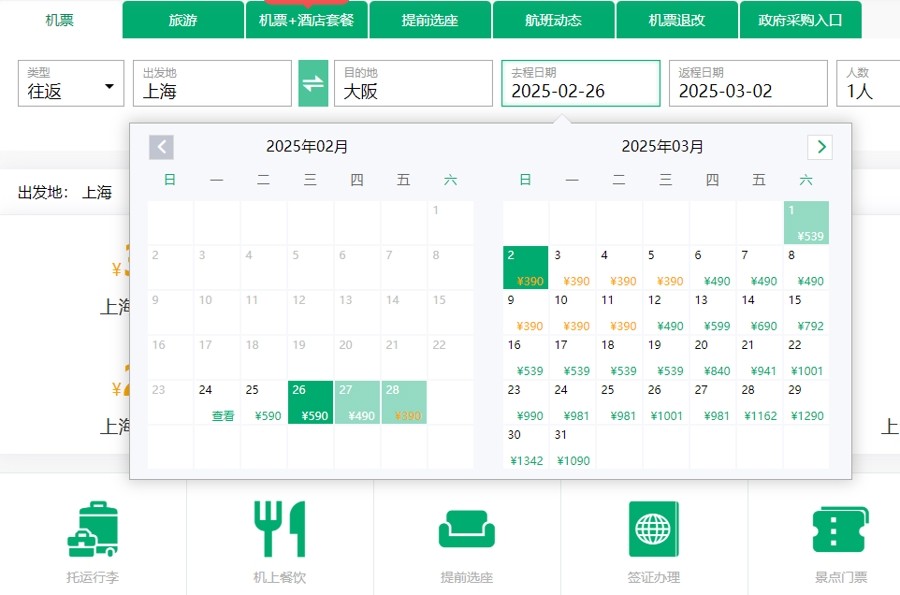This screenshot has height=595, width=900.
Task: Open the 航班动态 tab
Action: coord(553,20)
